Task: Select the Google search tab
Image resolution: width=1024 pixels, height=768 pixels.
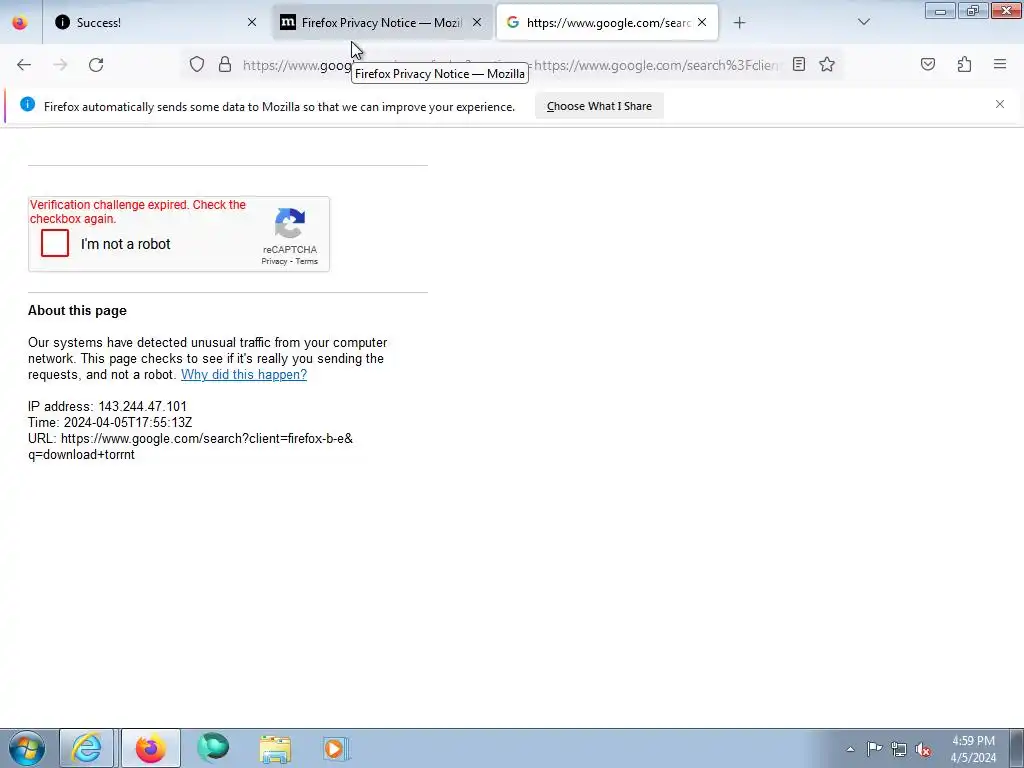Action: pyautogui.click(x=607, y=22)
